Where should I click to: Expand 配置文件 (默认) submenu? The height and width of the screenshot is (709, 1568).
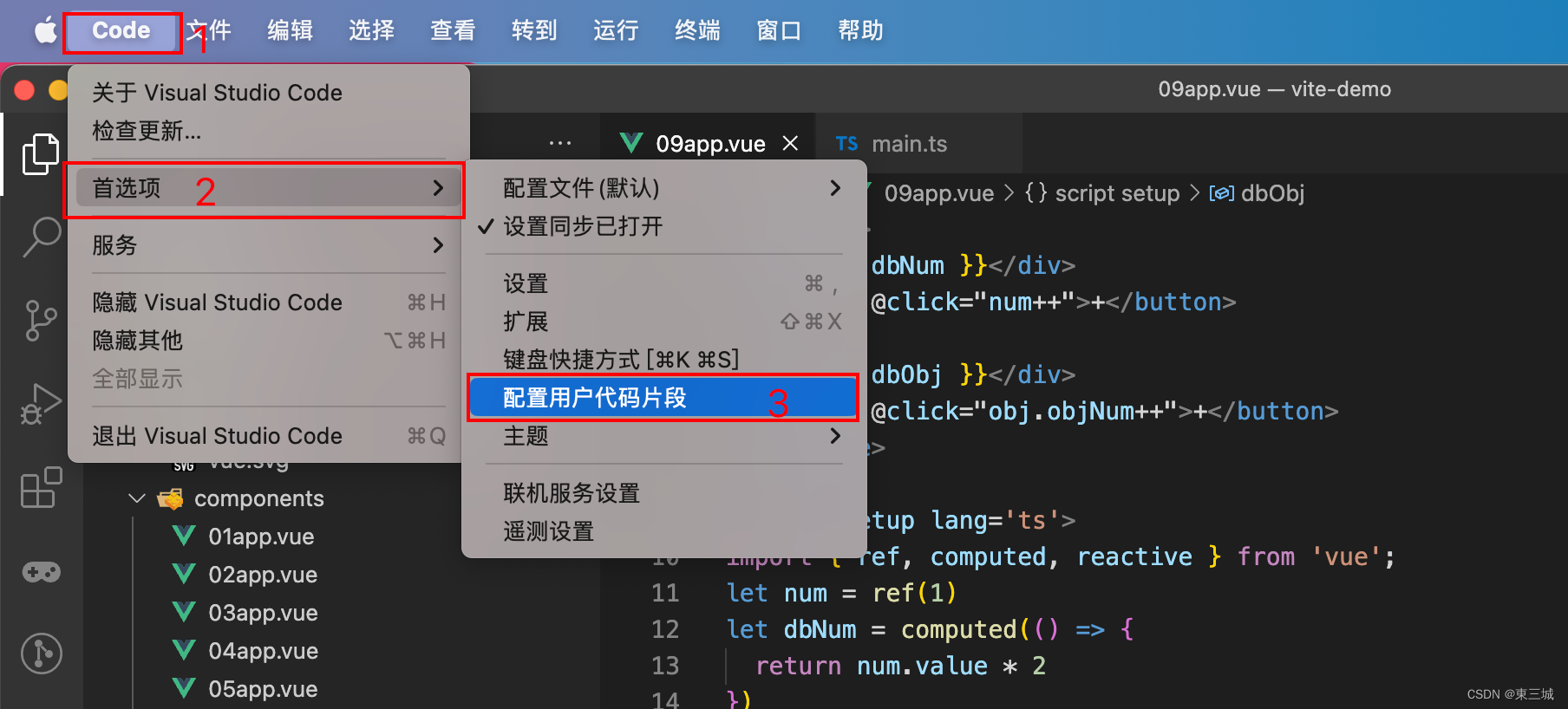click(x=664, y=188)
